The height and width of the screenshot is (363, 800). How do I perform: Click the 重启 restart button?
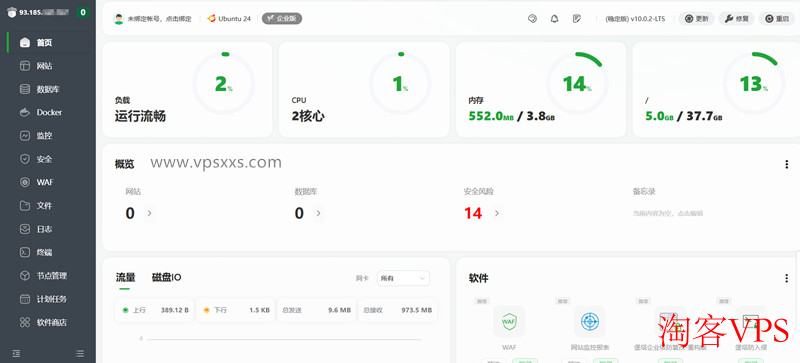pyautogui.click(x=777, y=19)
